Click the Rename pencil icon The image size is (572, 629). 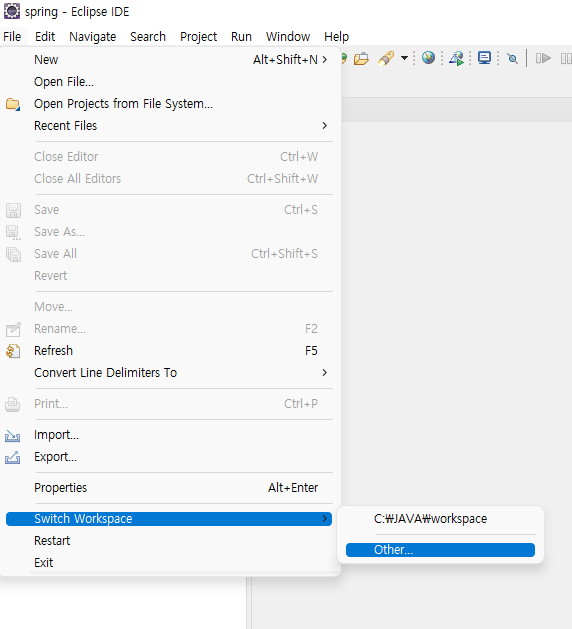tap(13, 329)
